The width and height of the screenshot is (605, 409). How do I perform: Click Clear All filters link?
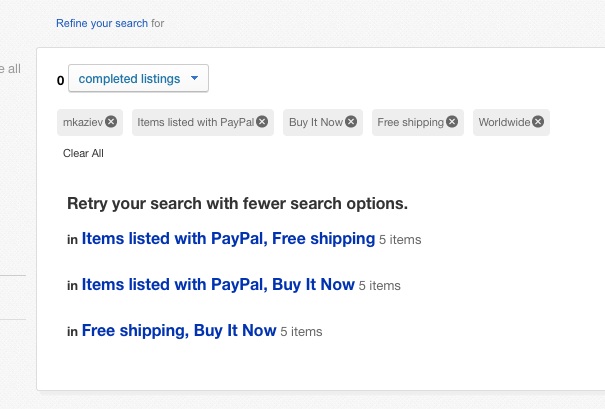[x=83, y=153]
